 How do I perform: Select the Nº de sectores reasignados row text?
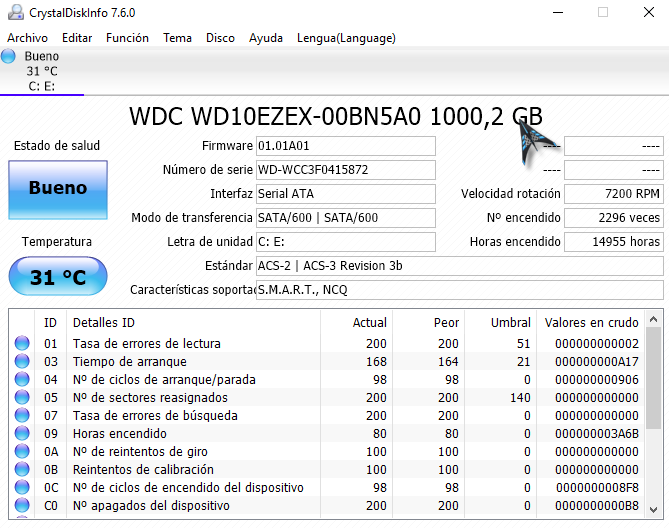point(150,397)
